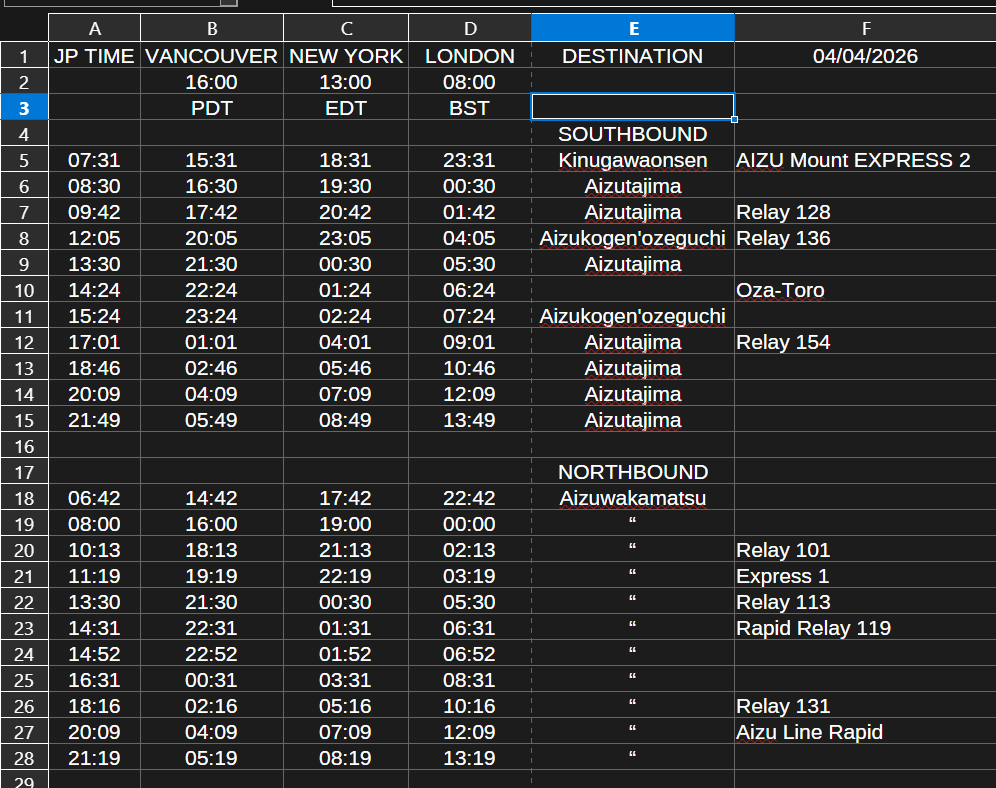Click JP time '06:42' cell
The height and width of the screenshot is (788, 996).
click(x=95, y=498)
